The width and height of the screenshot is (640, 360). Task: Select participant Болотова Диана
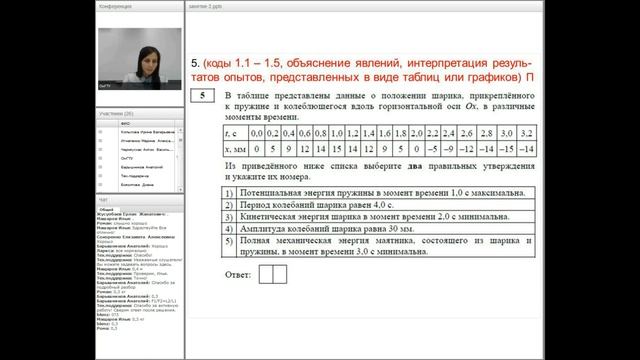(137, 184)
